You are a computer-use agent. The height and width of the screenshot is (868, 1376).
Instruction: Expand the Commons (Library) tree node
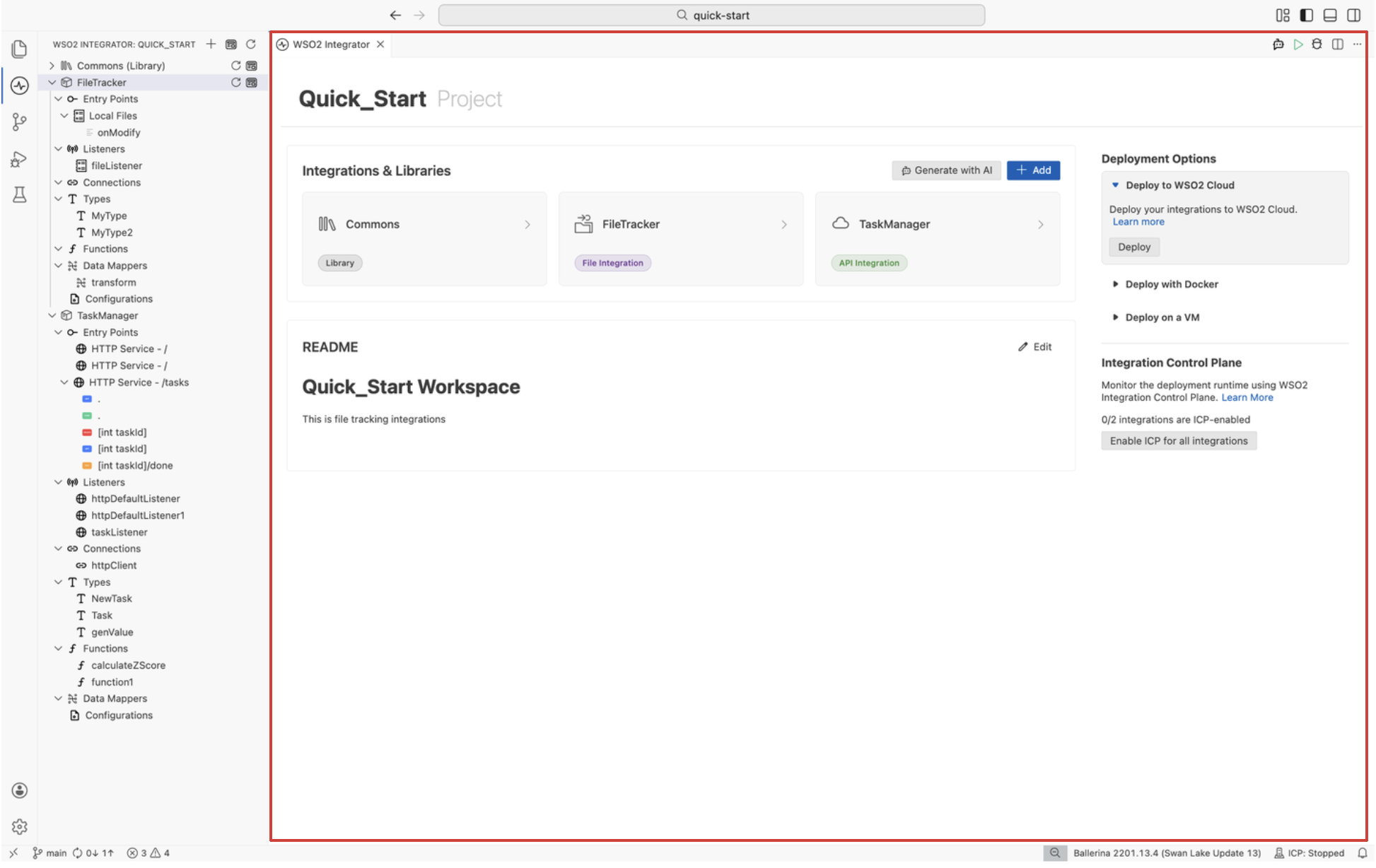[52, 65]
